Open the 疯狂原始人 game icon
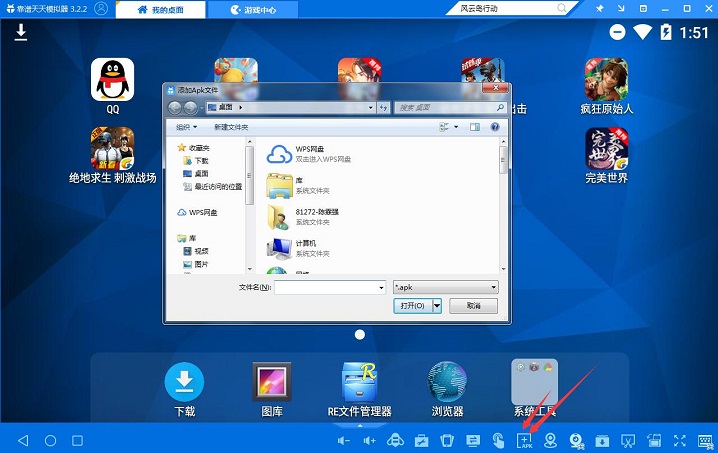Image resolution: width=718 pixels, height=453 pixels. (x=606, y=79)
